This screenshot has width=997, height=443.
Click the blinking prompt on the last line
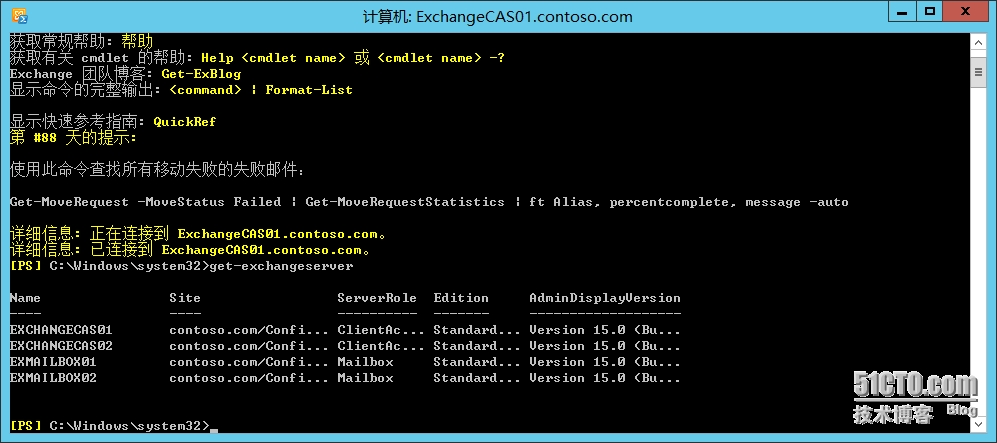click(214, 427)
